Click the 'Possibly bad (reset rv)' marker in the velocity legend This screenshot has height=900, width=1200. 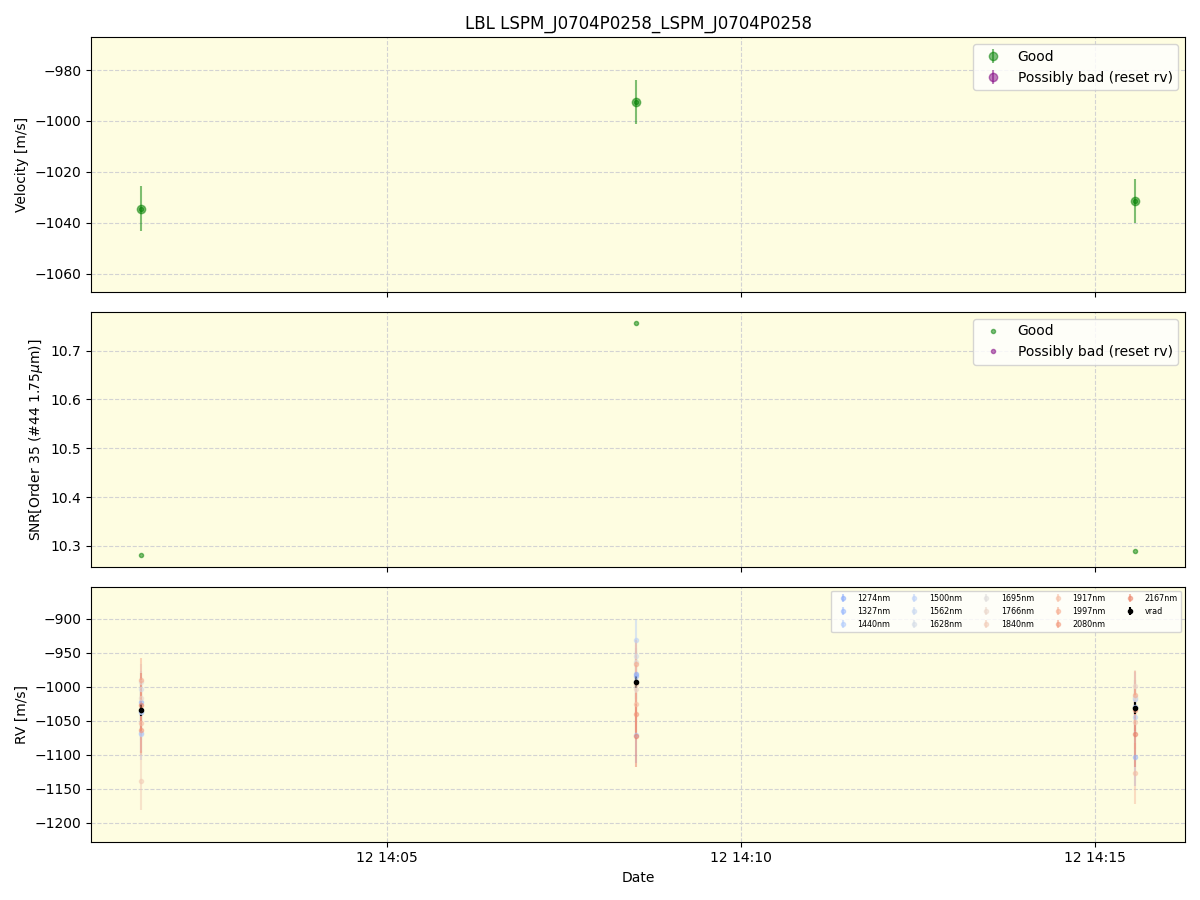(993, 77)
